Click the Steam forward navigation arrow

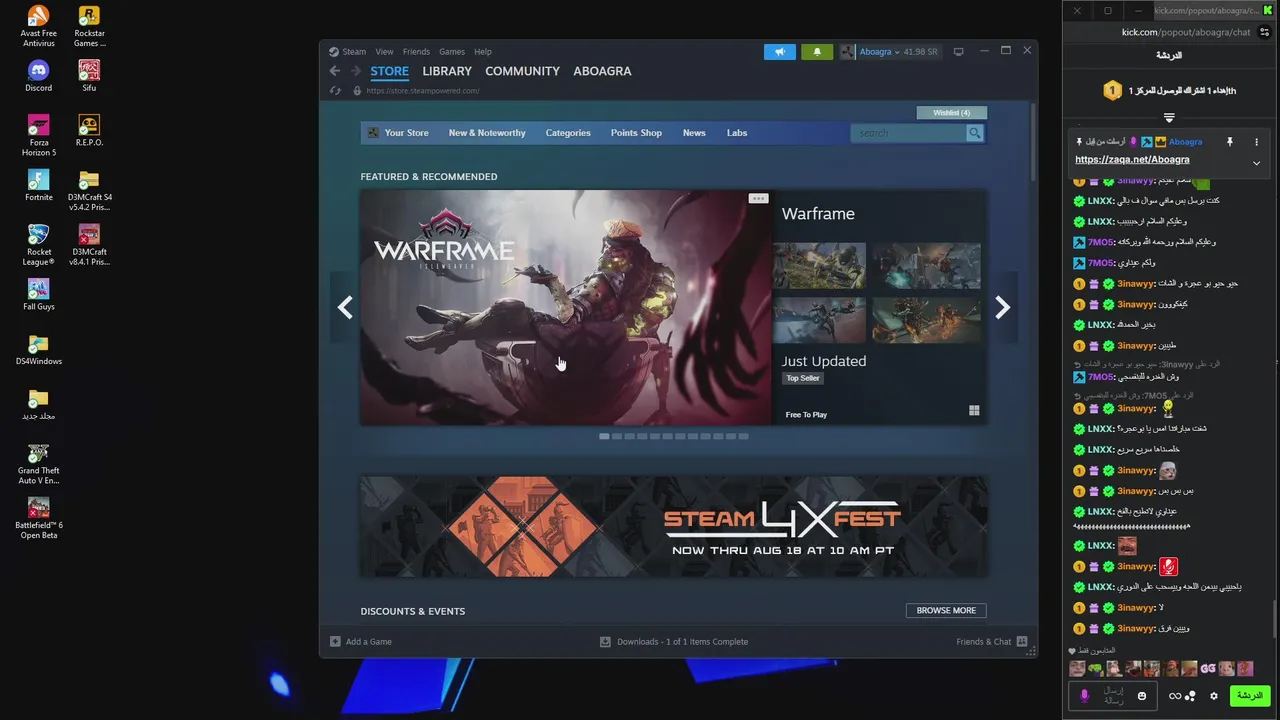click(355, 71)
